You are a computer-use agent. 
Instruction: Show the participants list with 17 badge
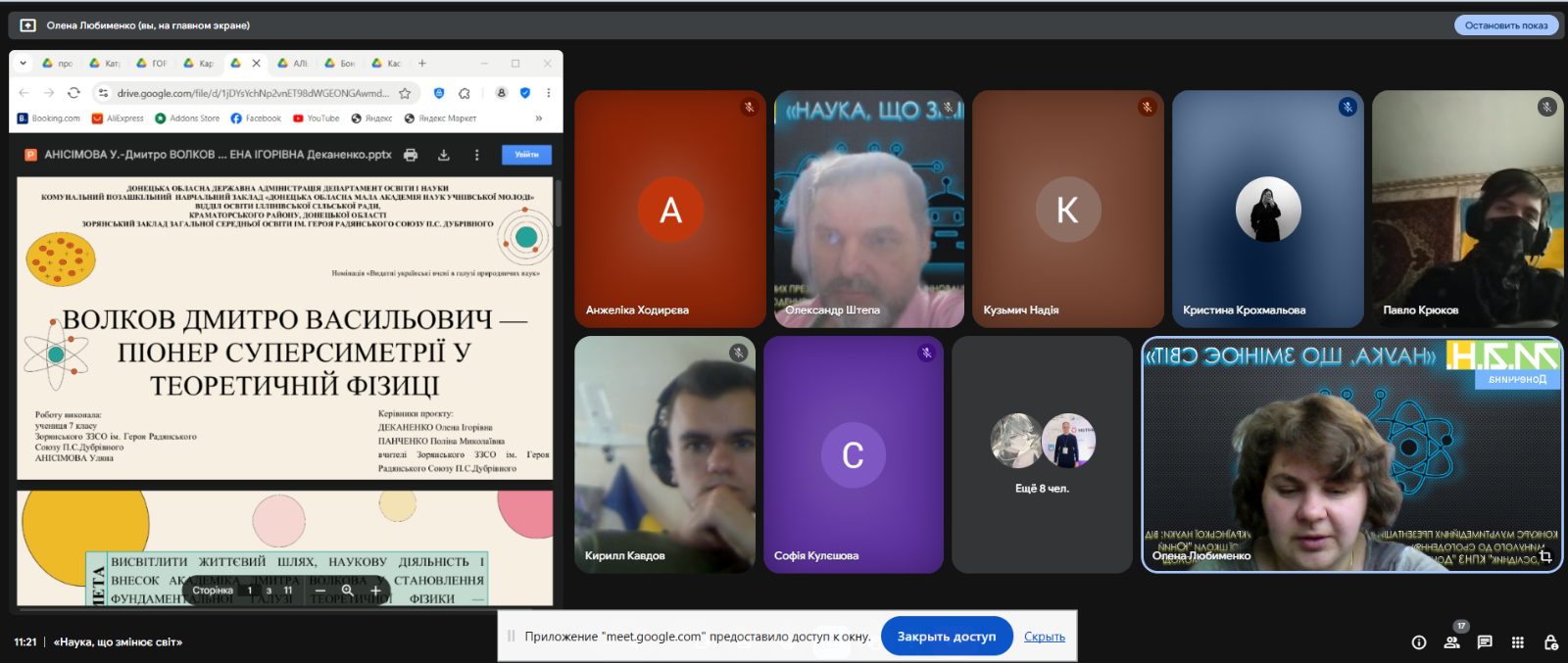pos(1451,642)
